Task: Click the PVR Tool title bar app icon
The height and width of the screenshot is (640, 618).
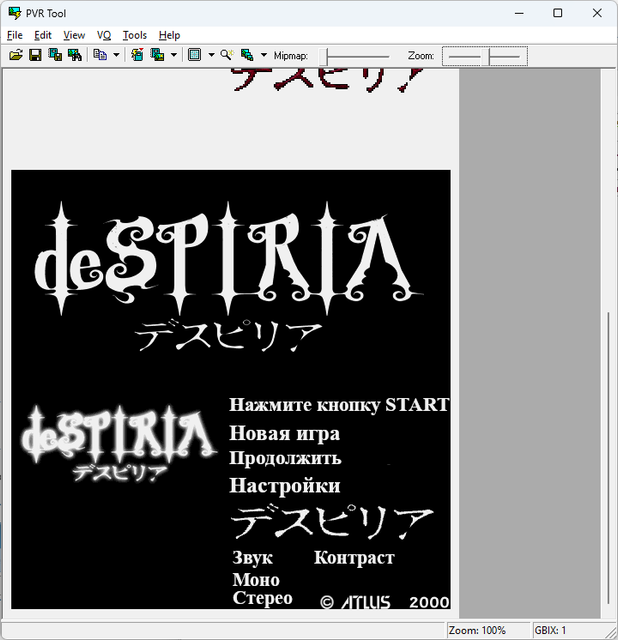Action: (15, 13)
